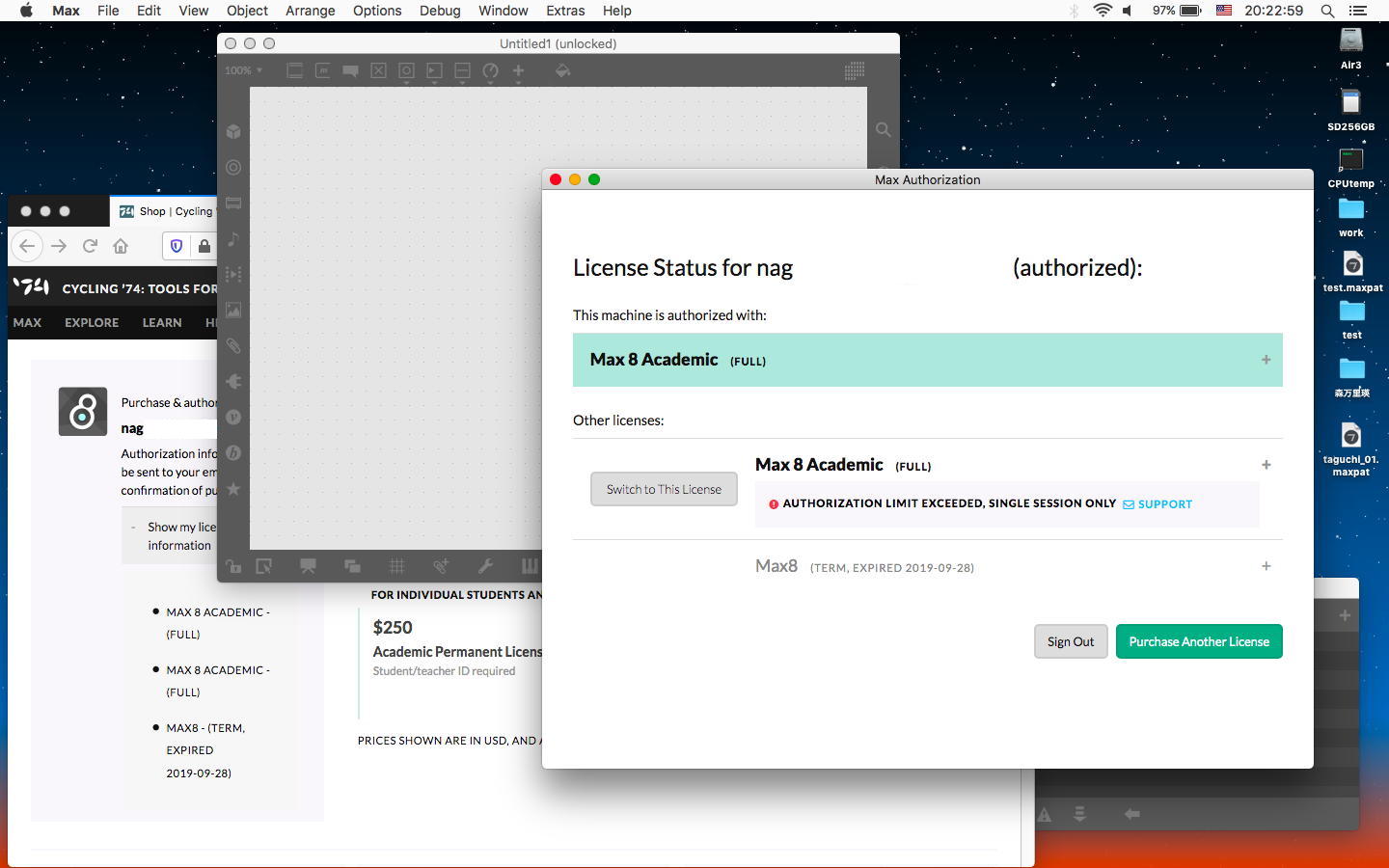
Task: Open the Wi-Fi status menu
Action: 1103,11
